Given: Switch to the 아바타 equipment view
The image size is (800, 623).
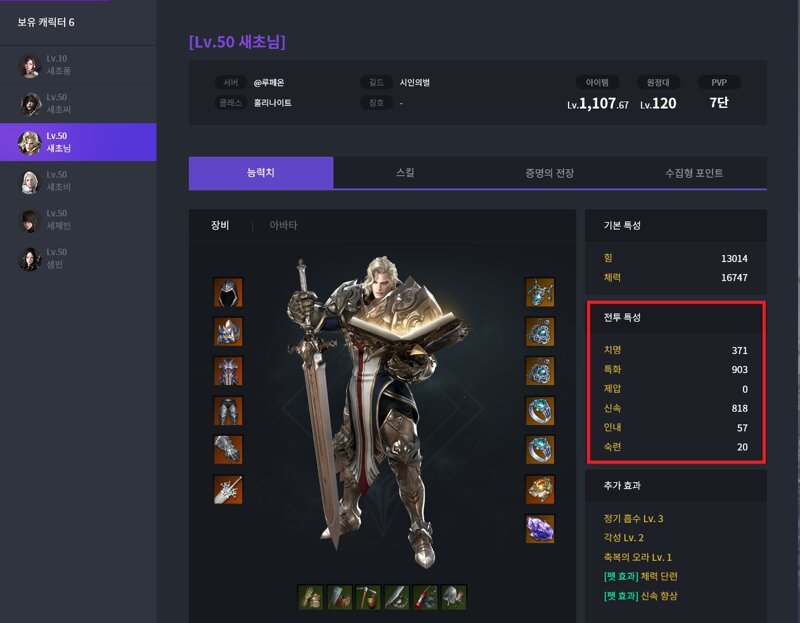Looking at the screenshot, I should coord(283,225).
